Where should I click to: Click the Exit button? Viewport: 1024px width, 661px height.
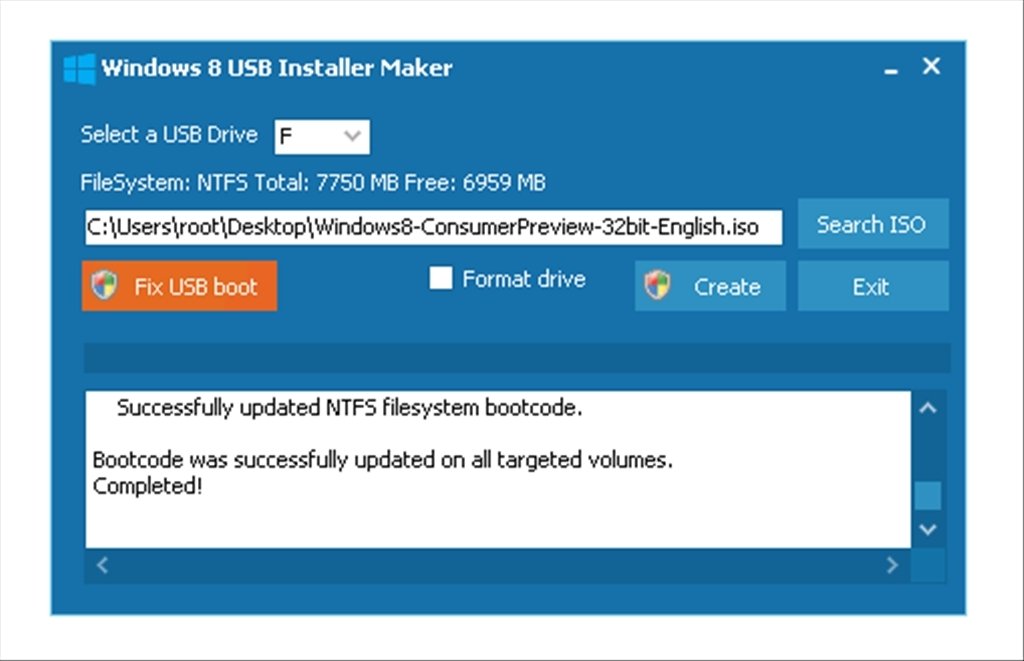point(872,286)
